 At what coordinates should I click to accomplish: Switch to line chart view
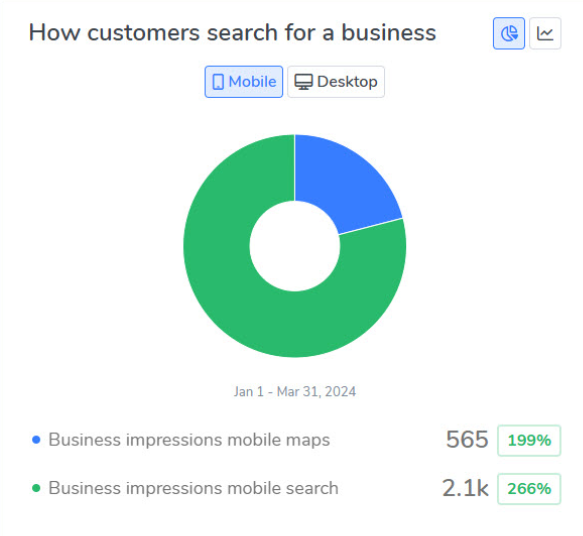pyautogui.click(x=545, y=33)
